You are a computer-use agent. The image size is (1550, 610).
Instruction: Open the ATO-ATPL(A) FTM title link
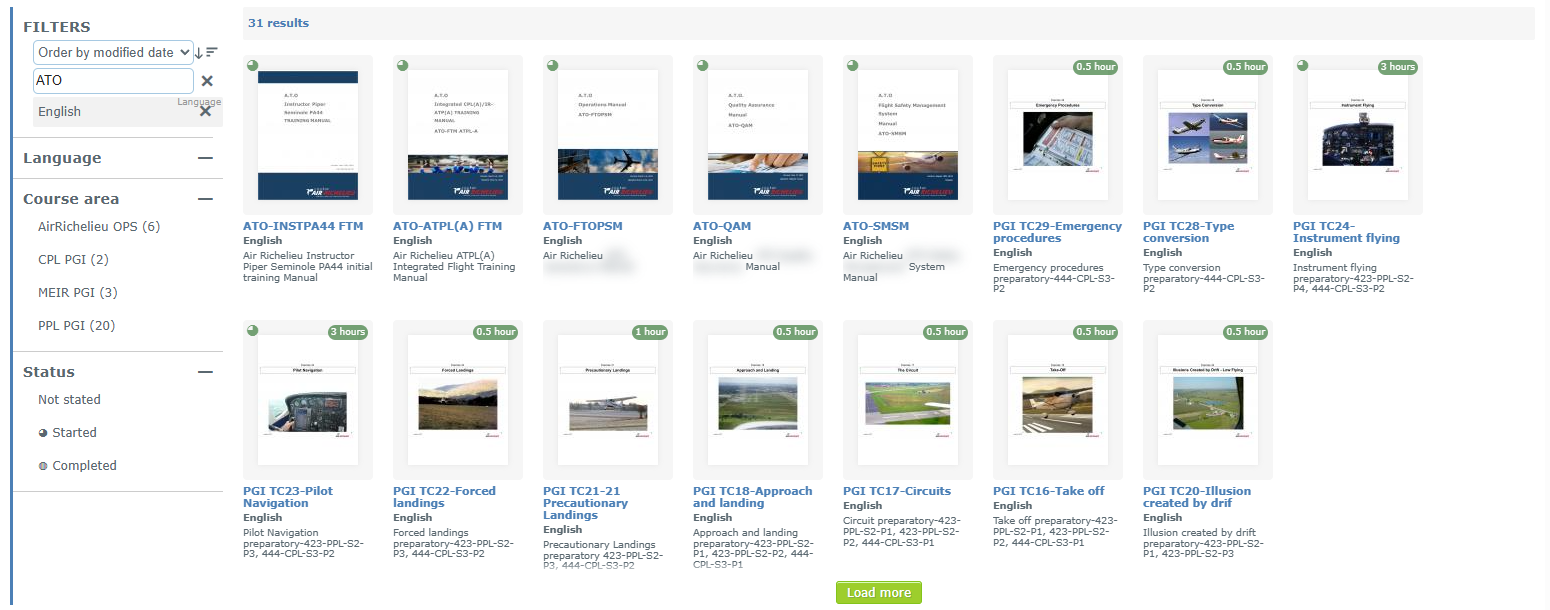coord(448,226)
